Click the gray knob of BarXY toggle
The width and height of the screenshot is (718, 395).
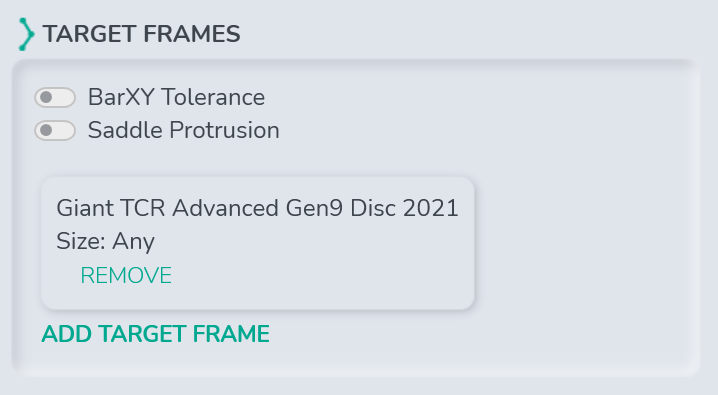tap(46, 97)
